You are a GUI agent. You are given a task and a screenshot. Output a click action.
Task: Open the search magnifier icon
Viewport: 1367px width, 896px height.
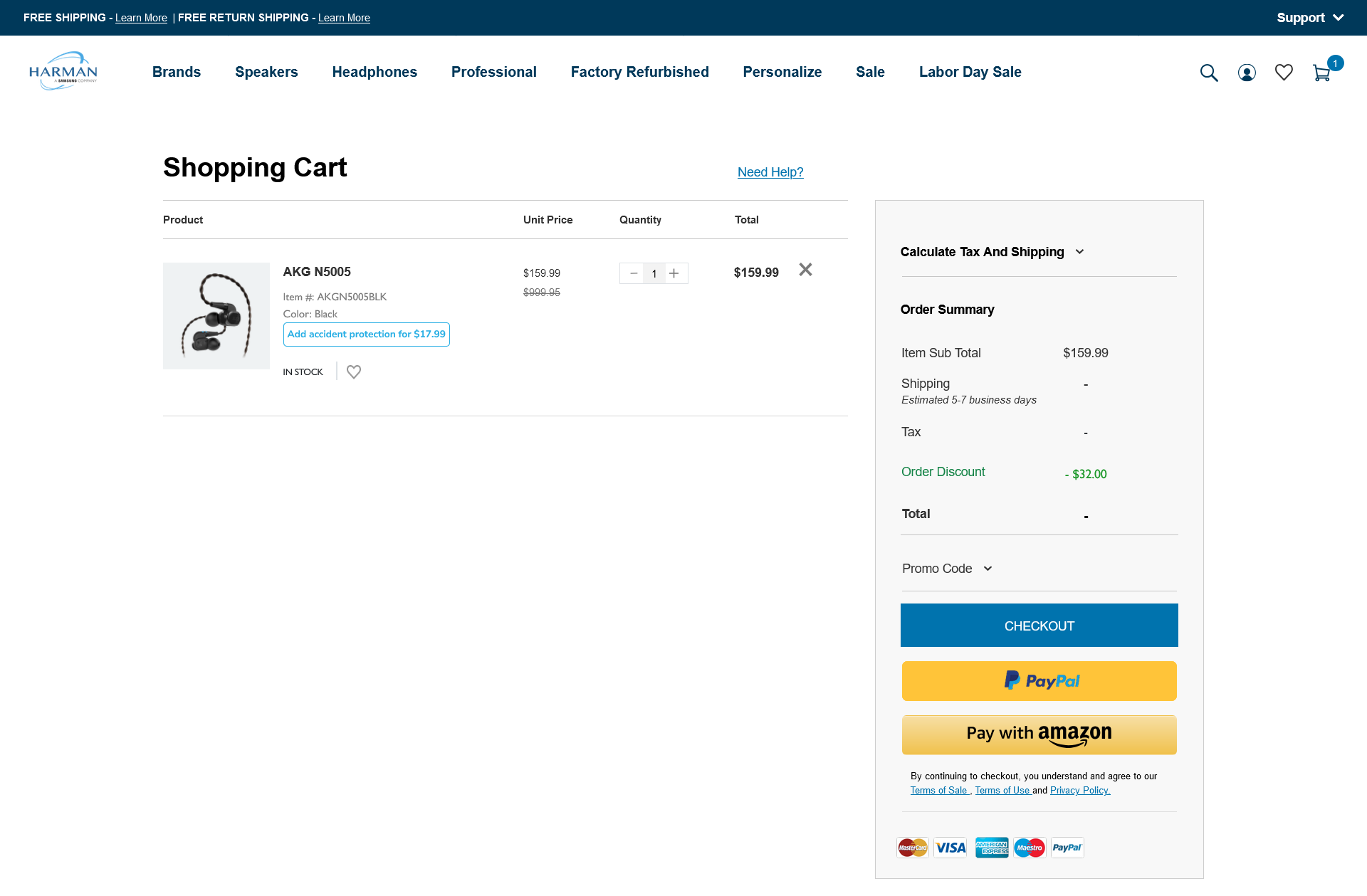tap(1208, 73)
